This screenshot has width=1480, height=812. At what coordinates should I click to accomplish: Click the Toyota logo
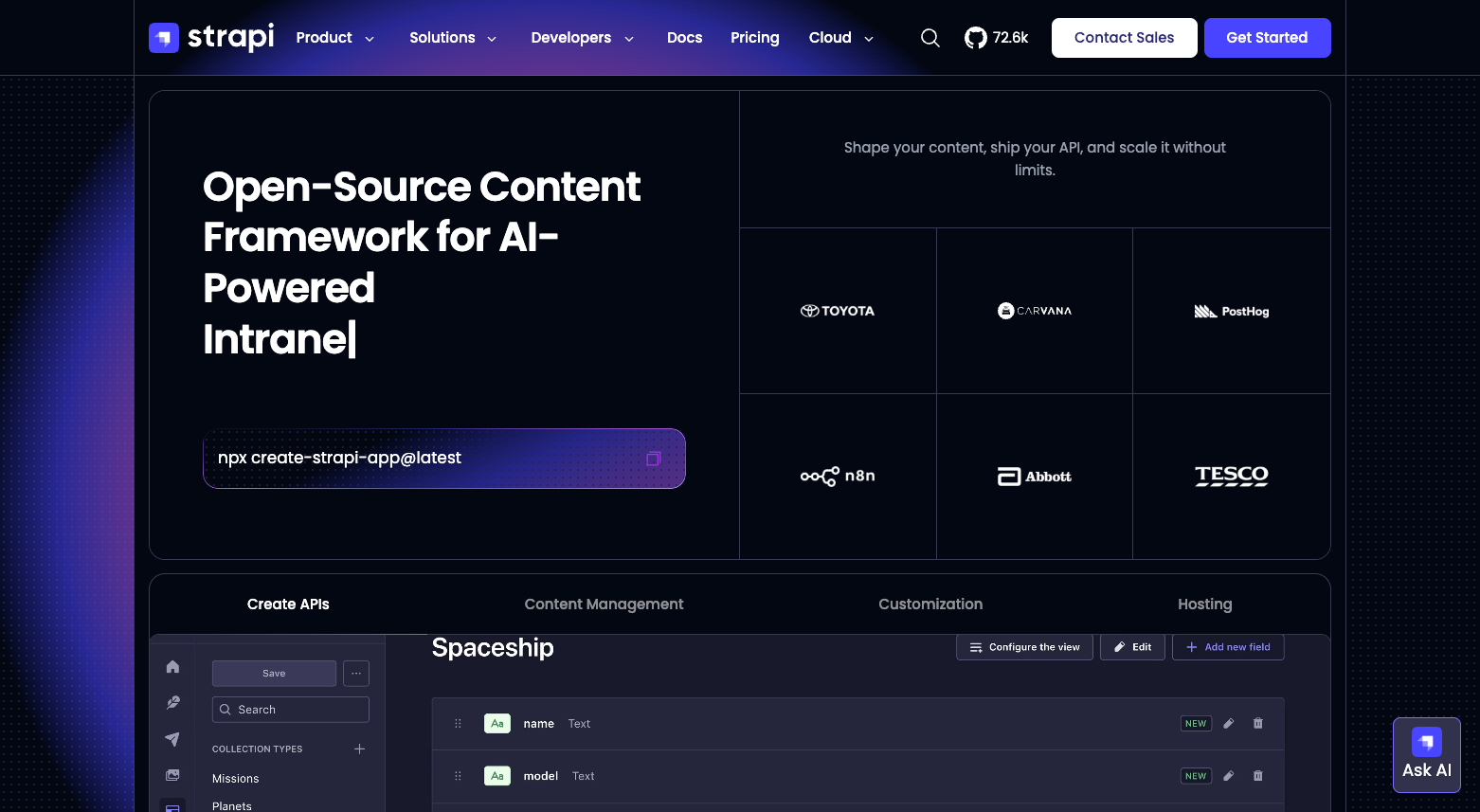pos(838,311)
